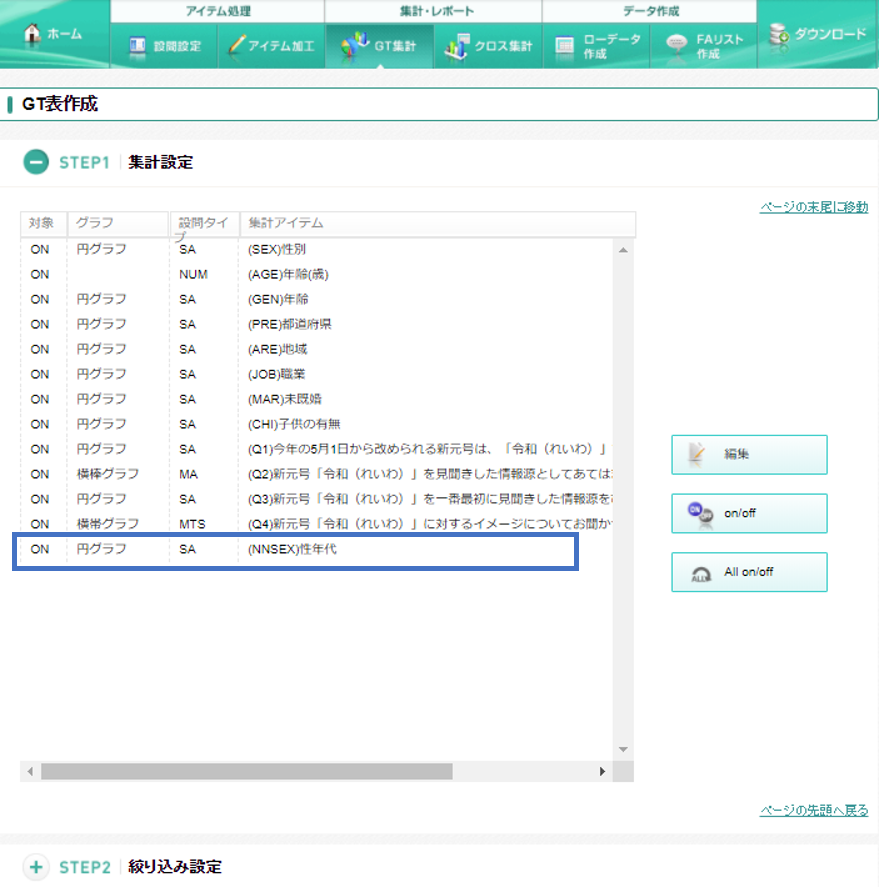The image size is (879, 887).
Task: Click the All on/off button label
Action: tap(748, 572)
